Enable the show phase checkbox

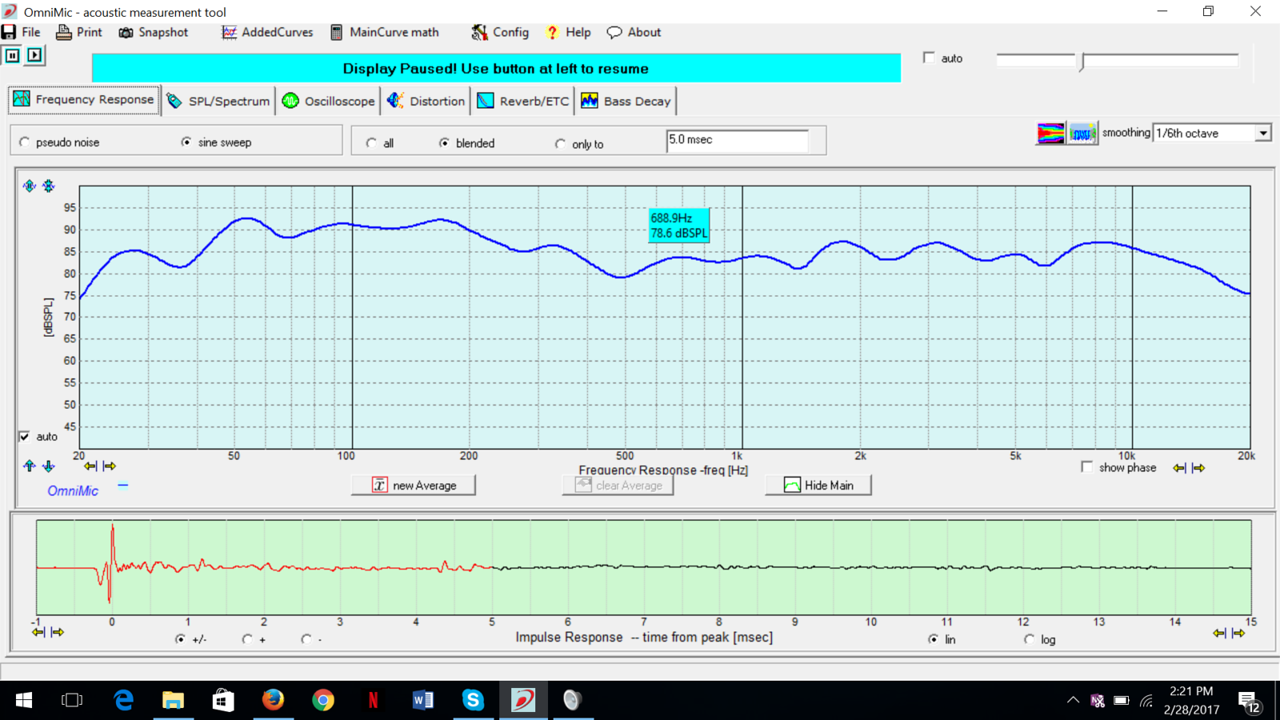coord(1087,467)
